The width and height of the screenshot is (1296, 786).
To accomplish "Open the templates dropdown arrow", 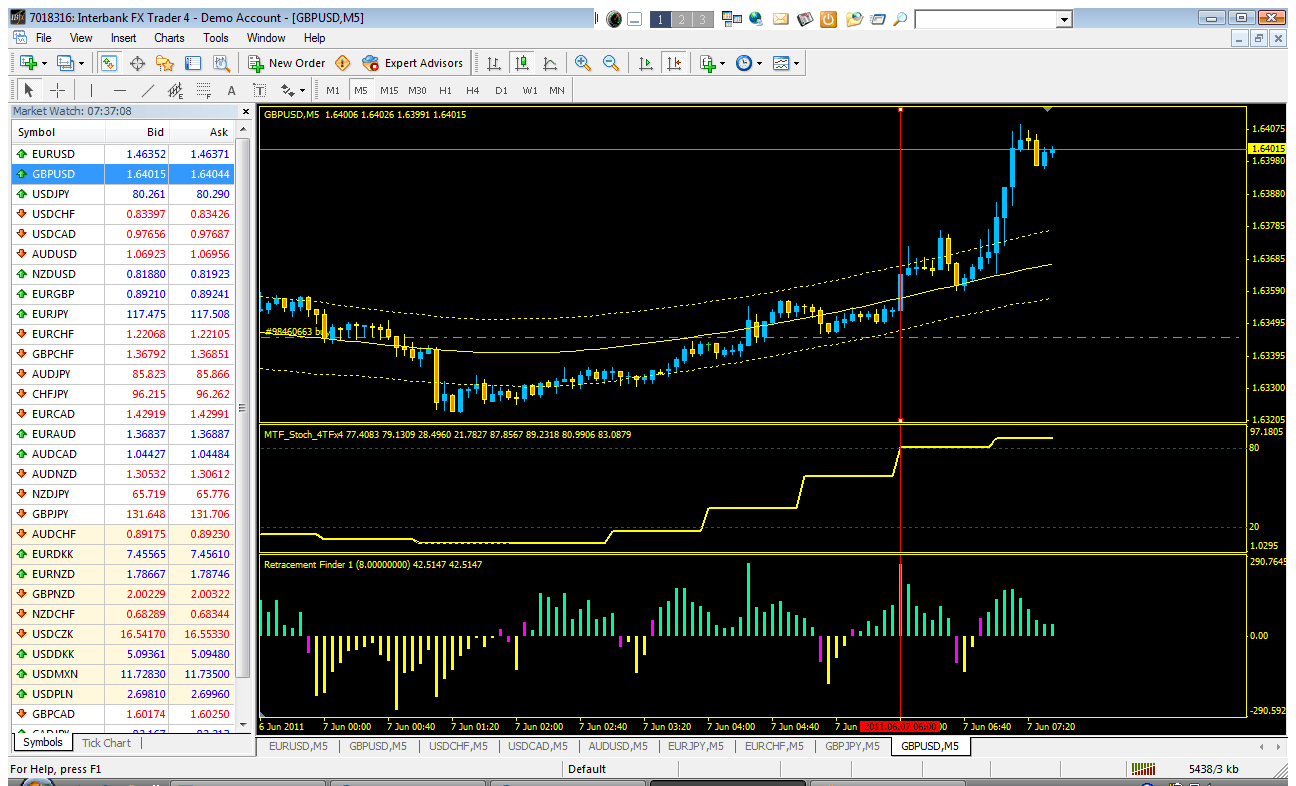I will click(x=796, y=63).
